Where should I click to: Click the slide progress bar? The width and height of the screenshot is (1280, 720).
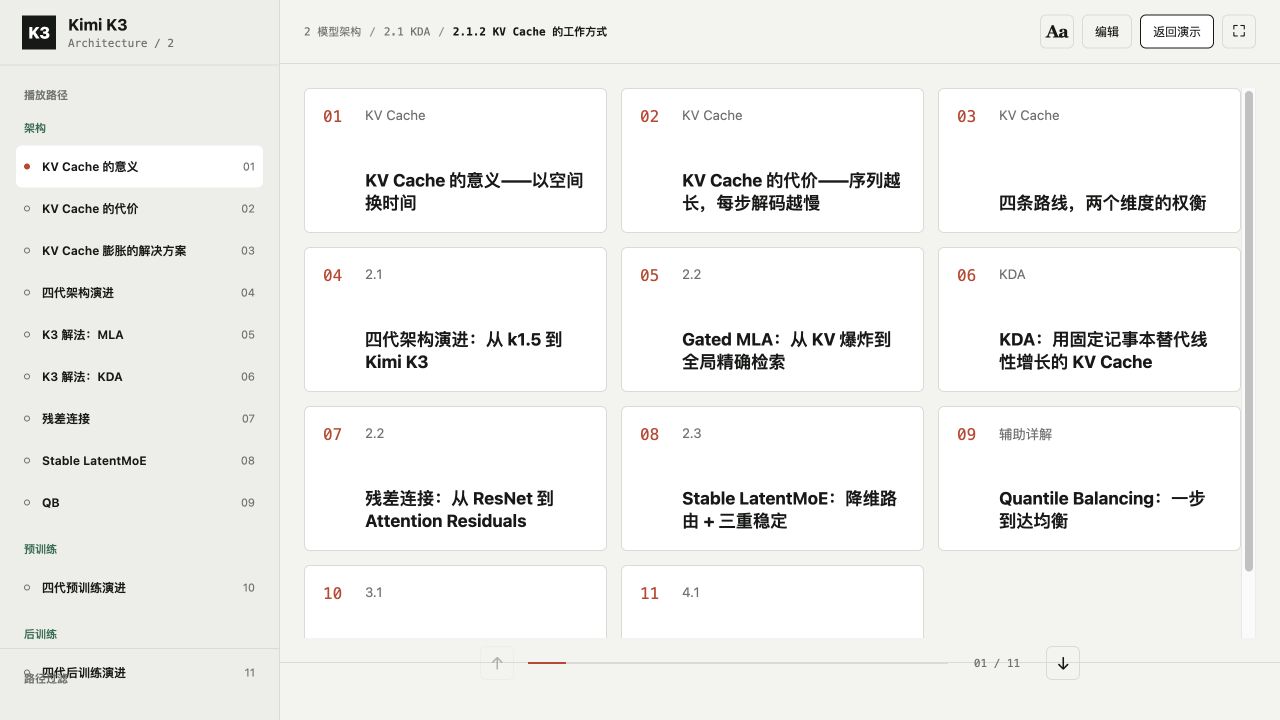(x=738, y=663)
